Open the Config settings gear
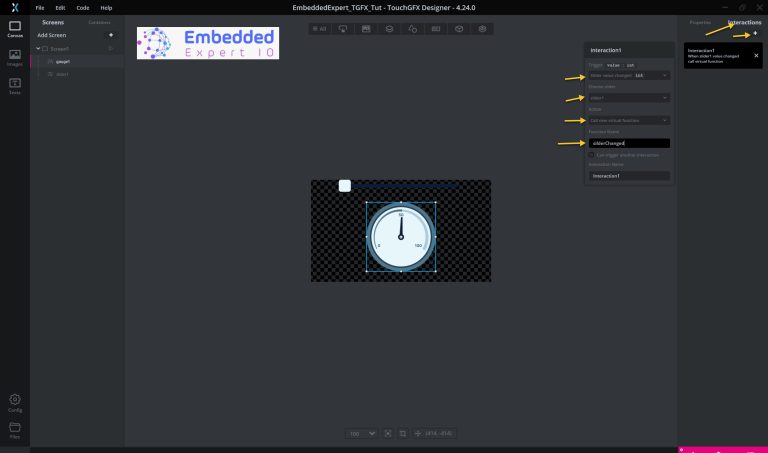The height and width of the screenshot is (453, 768). (x=15, y=403)
